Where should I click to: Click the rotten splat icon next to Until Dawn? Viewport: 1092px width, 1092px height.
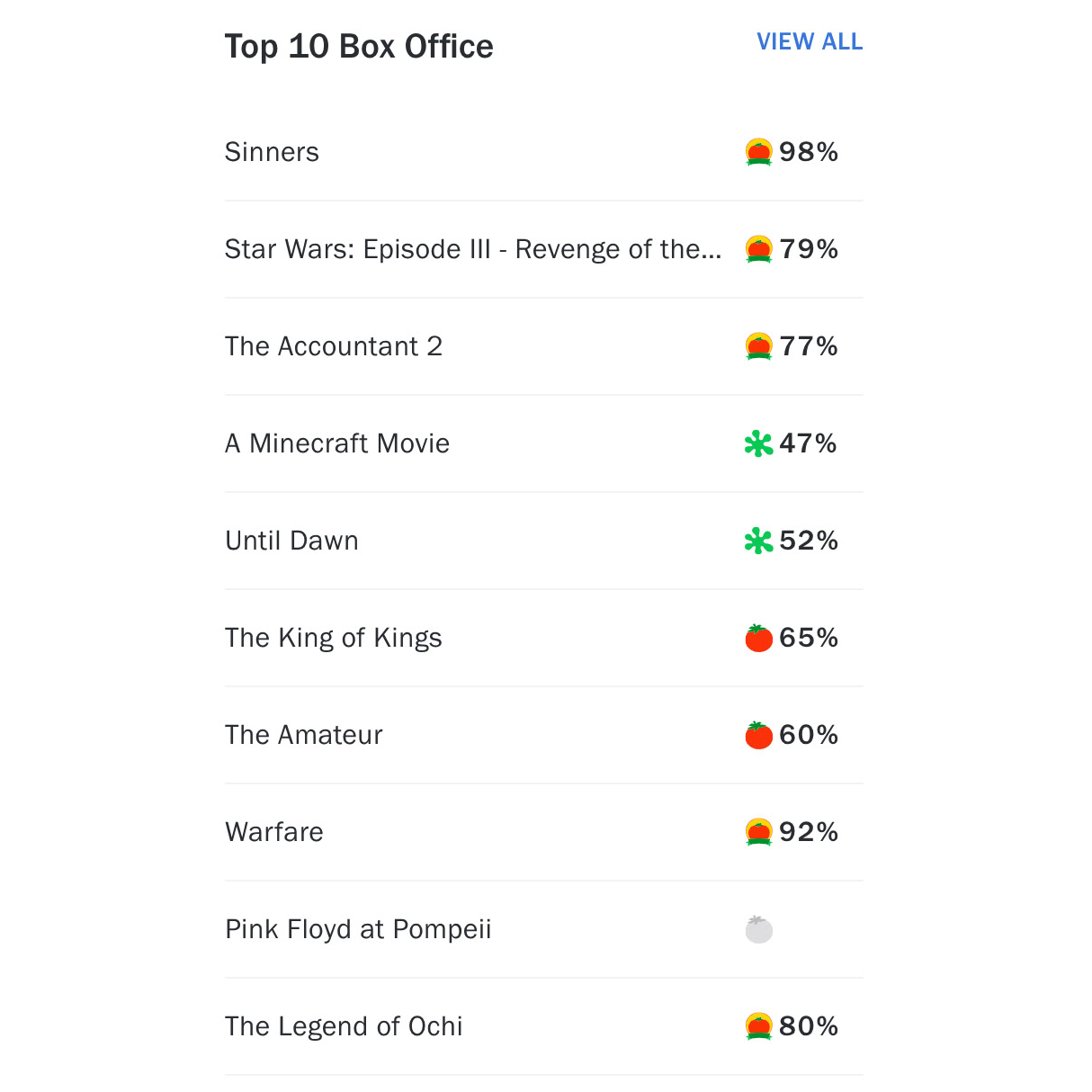(758, 541)
